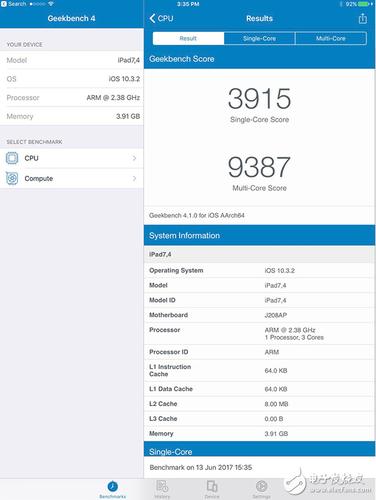Tap the 9387 multi-core score

point(259,167)
